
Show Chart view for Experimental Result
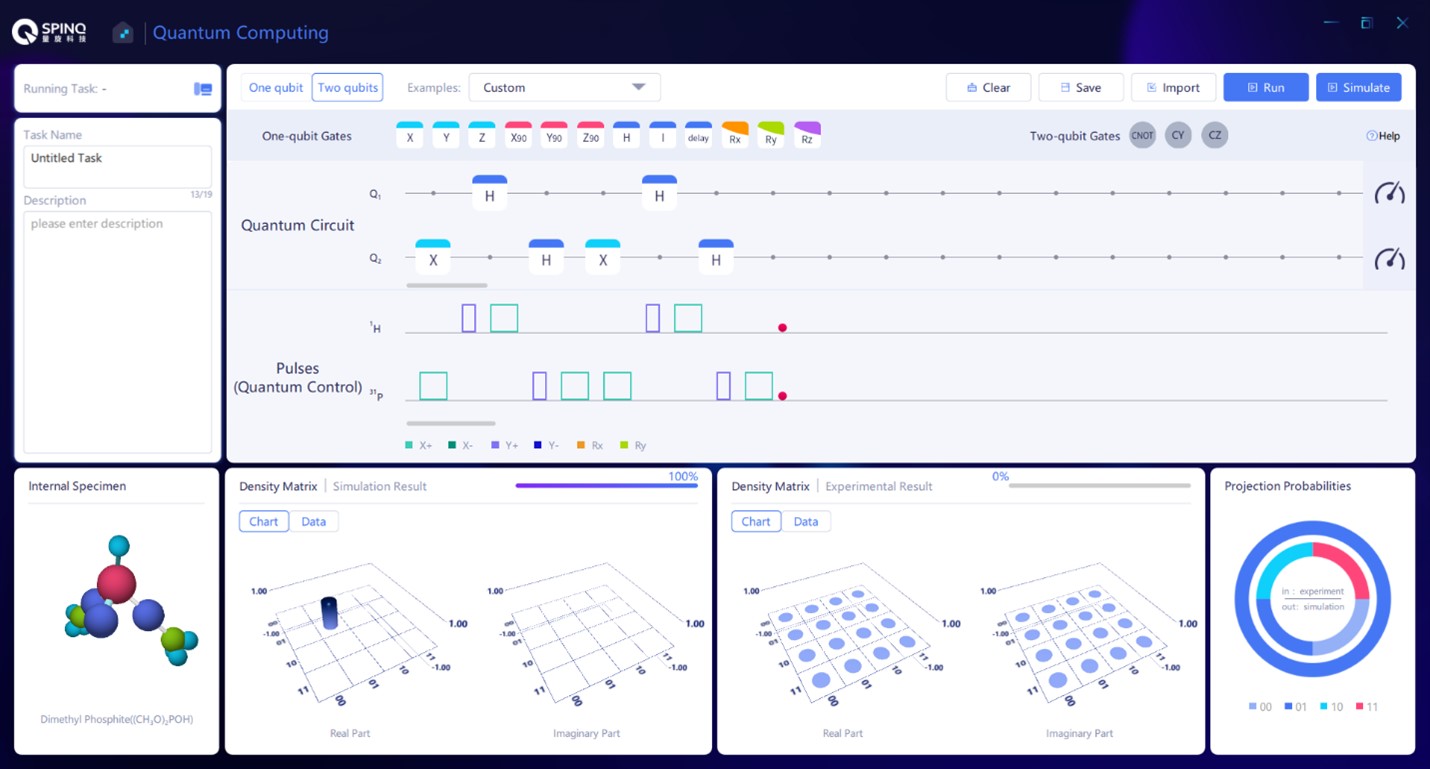[756, 521]
